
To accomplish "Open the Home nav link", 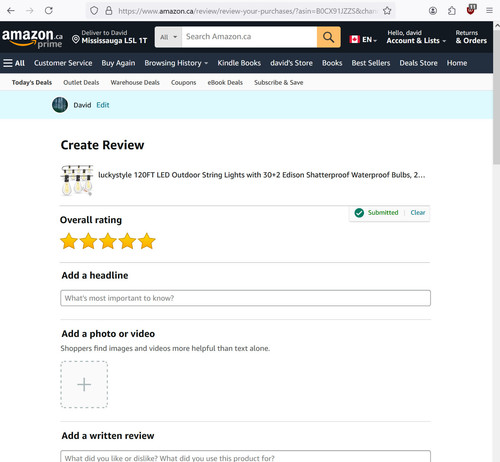I will (457, 63).
